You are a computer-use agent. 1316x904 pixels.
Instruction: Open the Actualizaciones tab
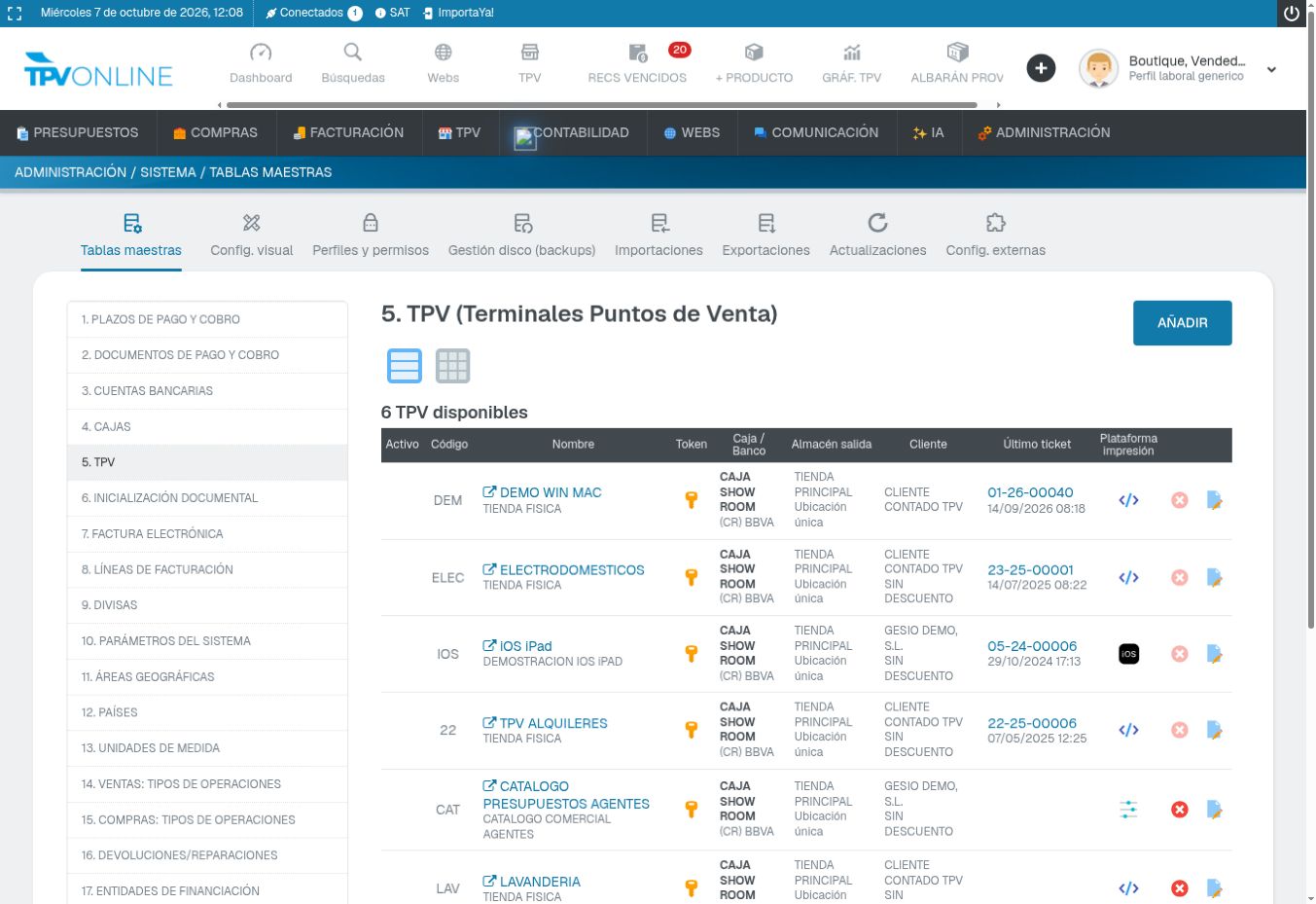coord(877,235)
